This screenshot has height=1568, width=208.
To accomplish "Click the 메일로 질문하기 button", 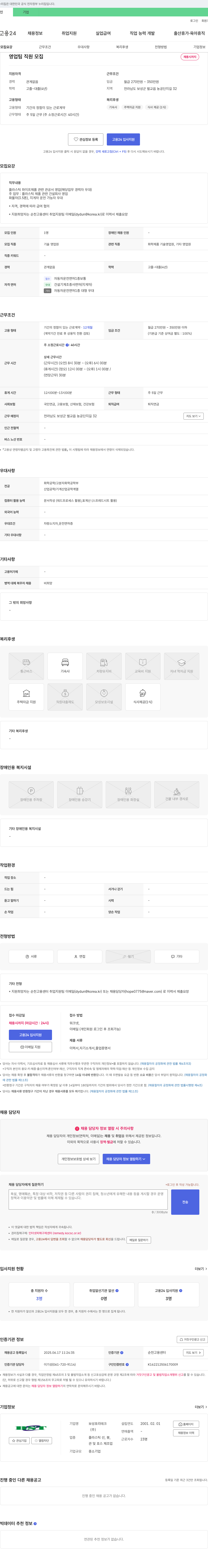I will click(139, 1240).
